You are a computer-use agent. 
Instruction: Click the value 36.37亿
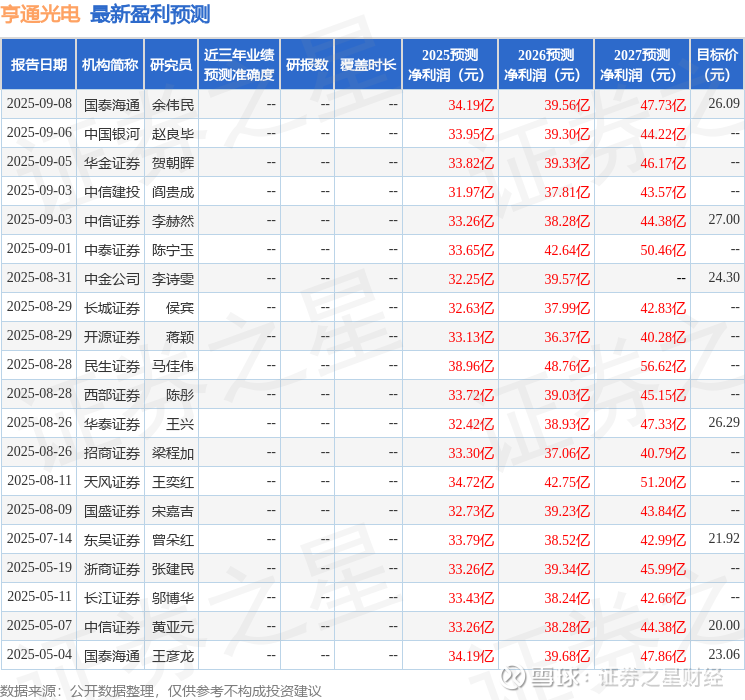567,337
